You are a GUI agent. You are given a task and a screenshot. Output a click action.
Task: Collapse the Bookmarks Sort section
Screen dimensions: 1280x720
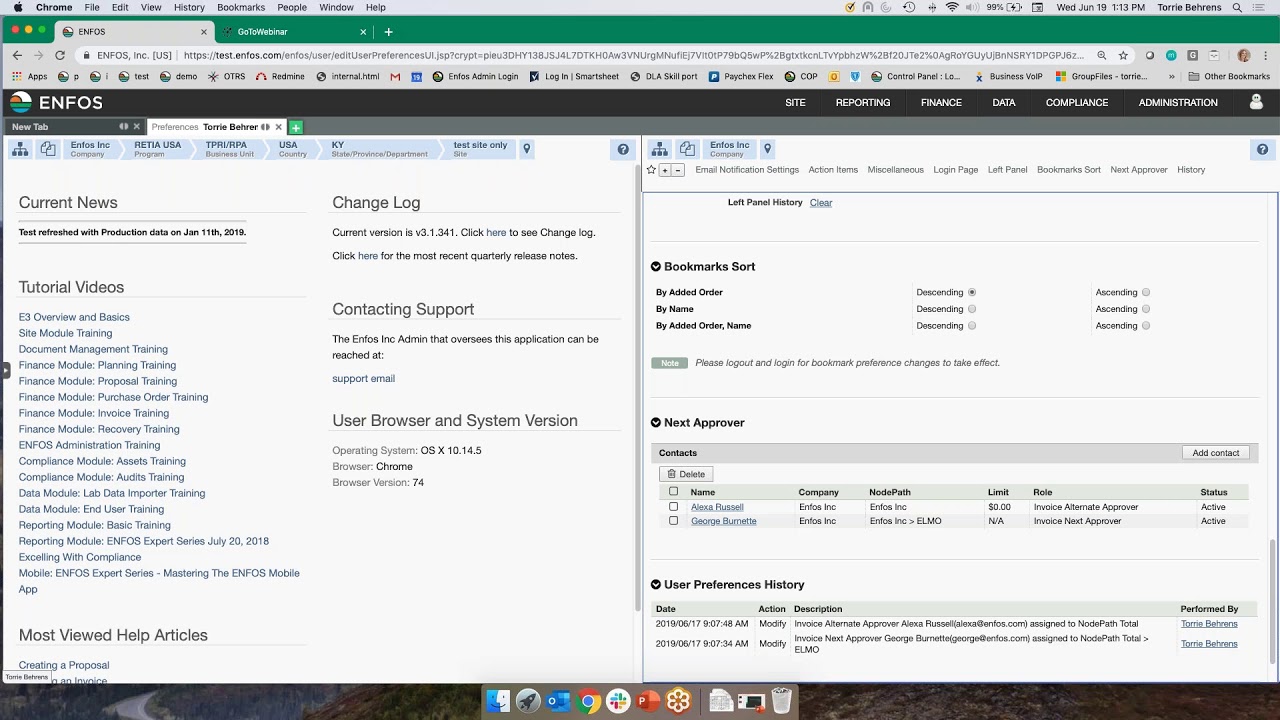[x=656, y=267]
